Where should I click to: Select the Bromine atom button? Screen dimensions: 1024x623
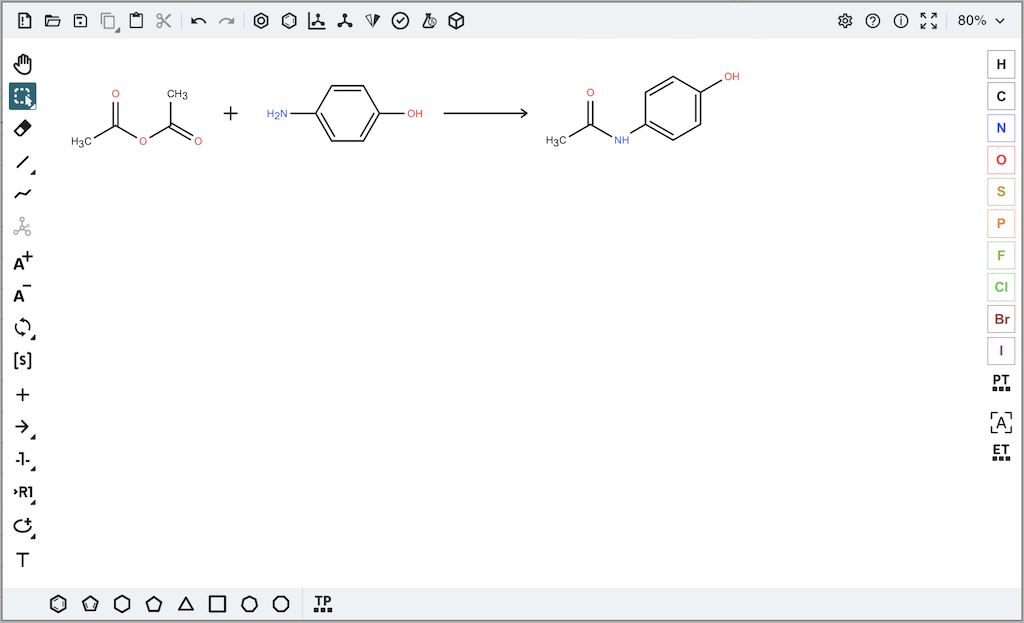(x=1001, y=319)
